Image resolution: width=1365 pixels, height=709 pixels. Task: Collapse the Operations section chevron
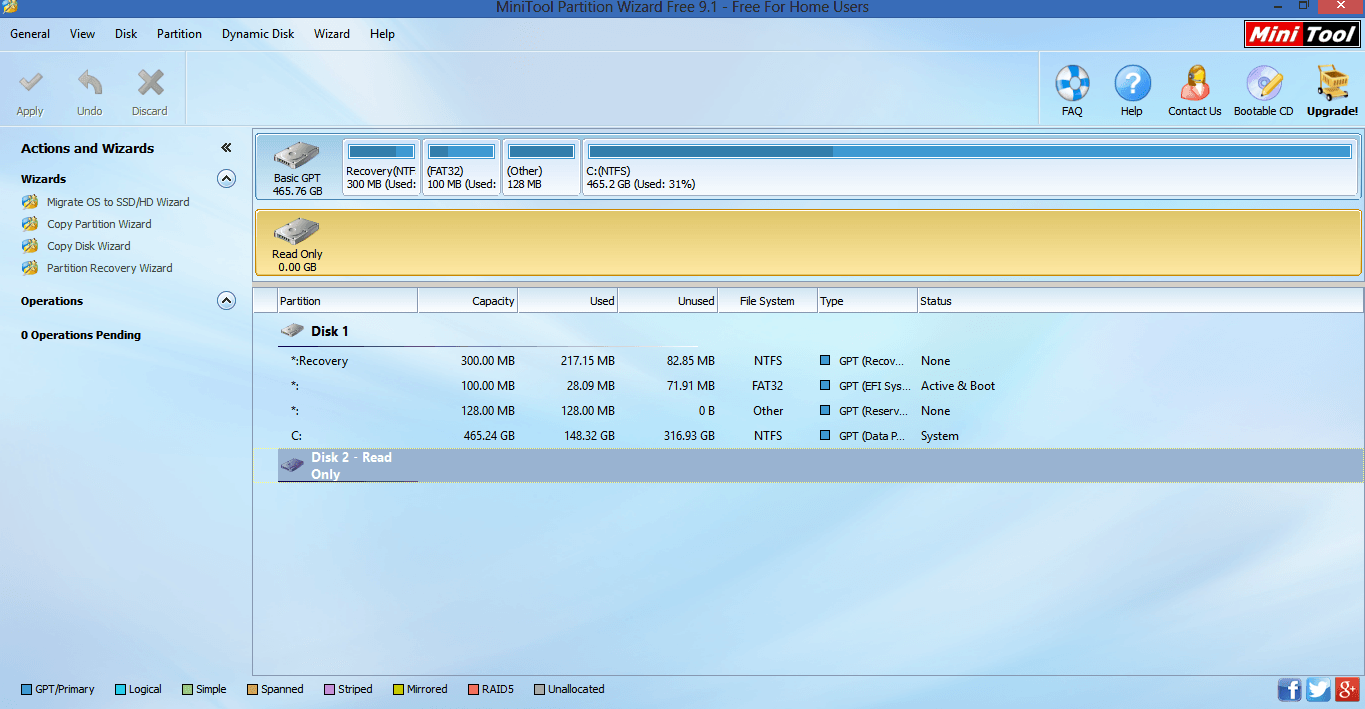click(226, 301)
